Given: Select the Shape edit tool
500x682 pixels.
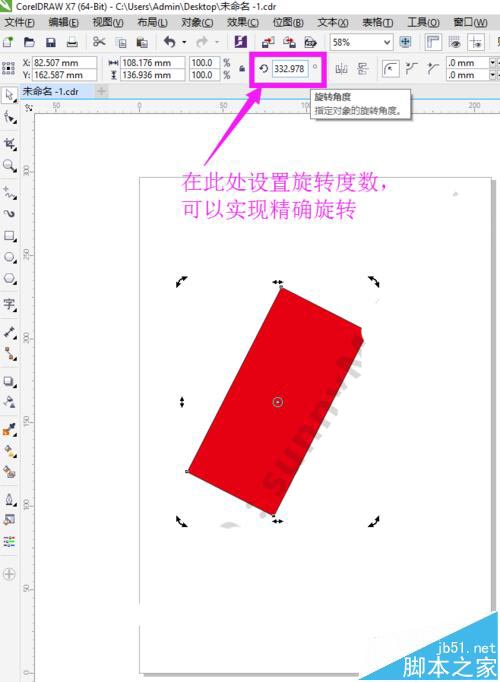Looking at the screenshot, I should coord(9,117).
